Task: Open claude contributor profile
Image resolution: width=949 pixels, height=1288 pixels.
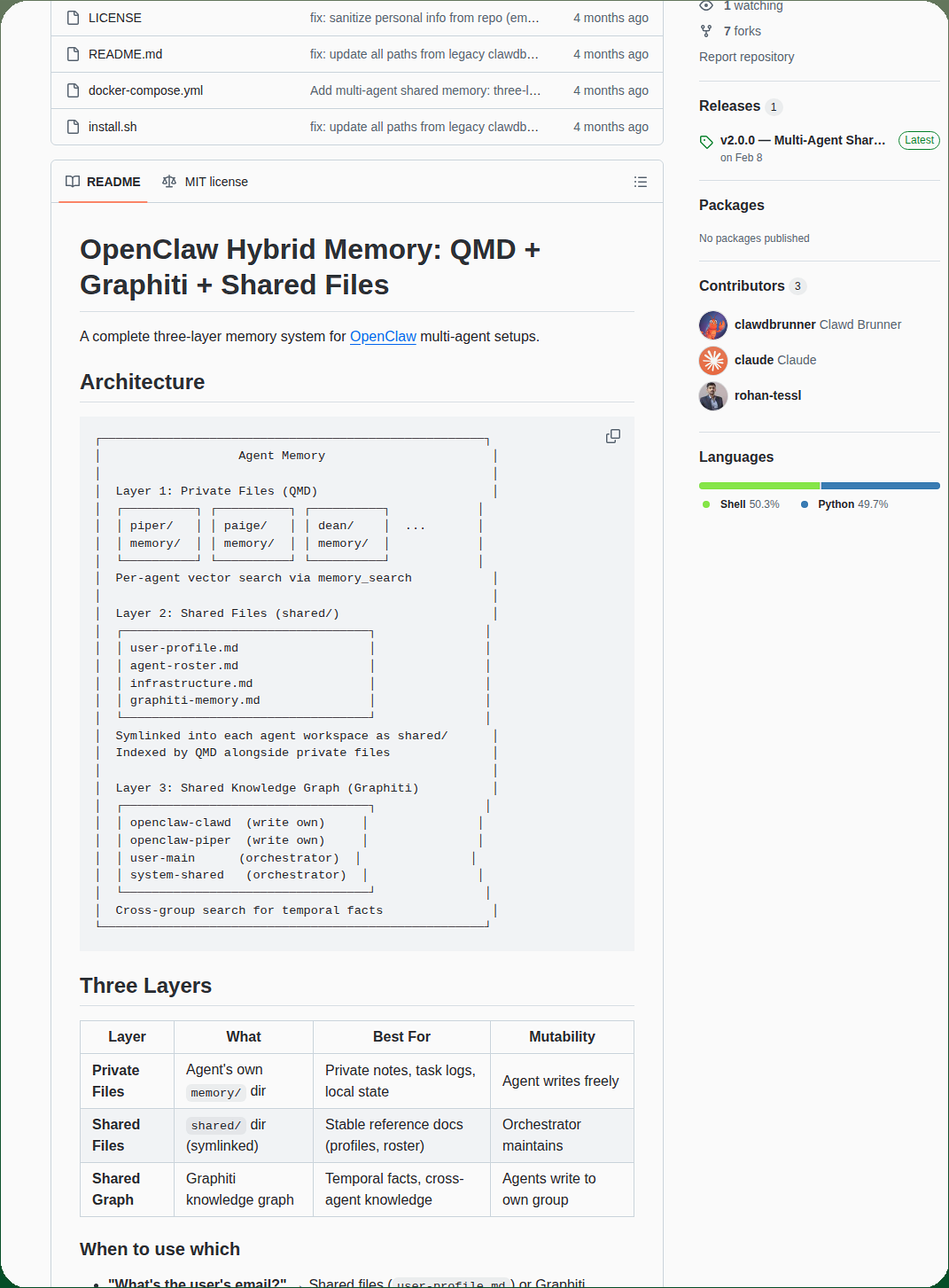Action: [775, 361]
